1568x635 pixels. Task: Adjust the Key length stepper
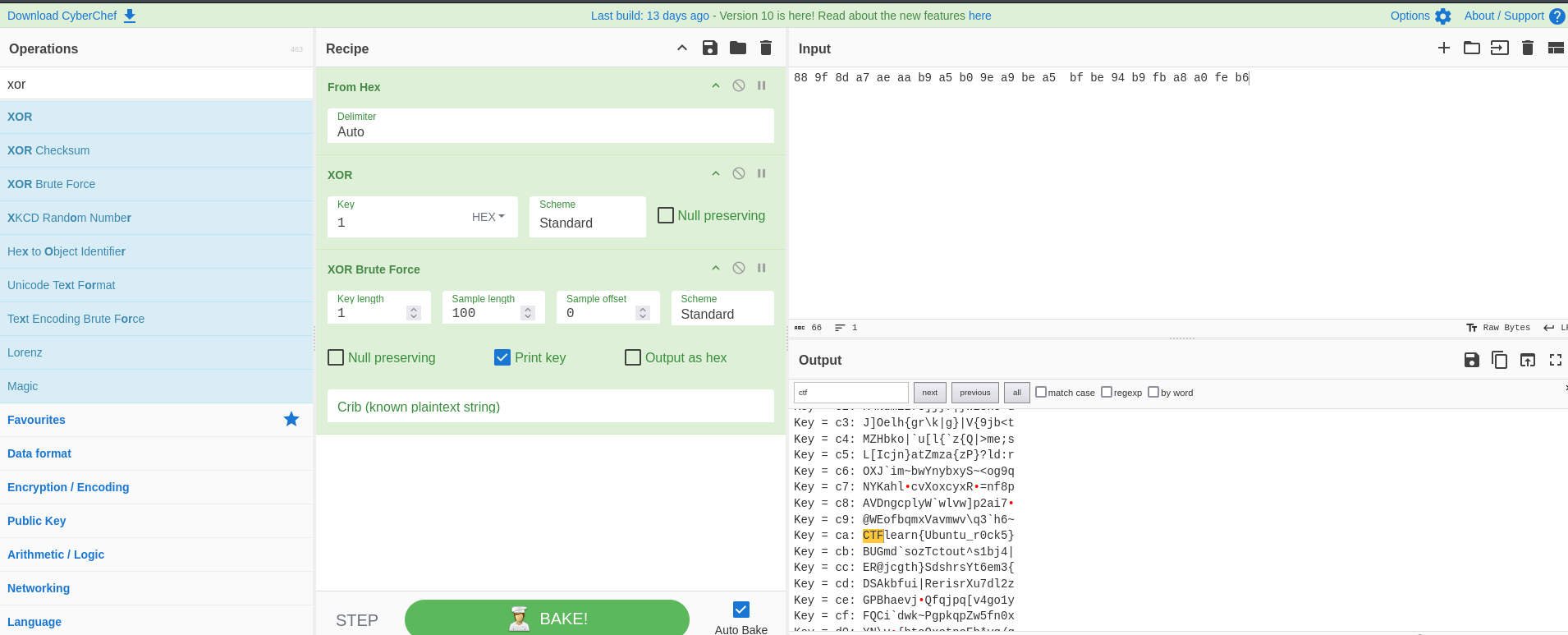[414, 313]
